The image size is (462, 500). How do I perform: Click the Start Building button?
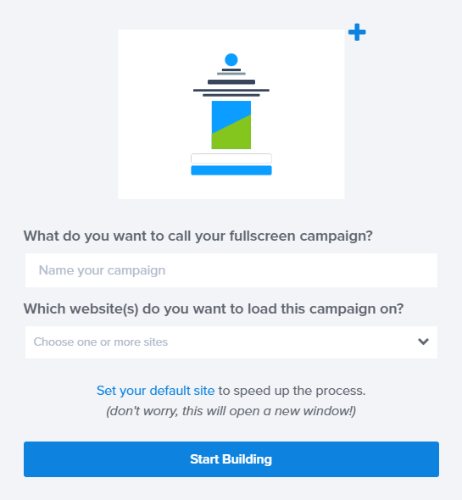(x=231, y=459)
